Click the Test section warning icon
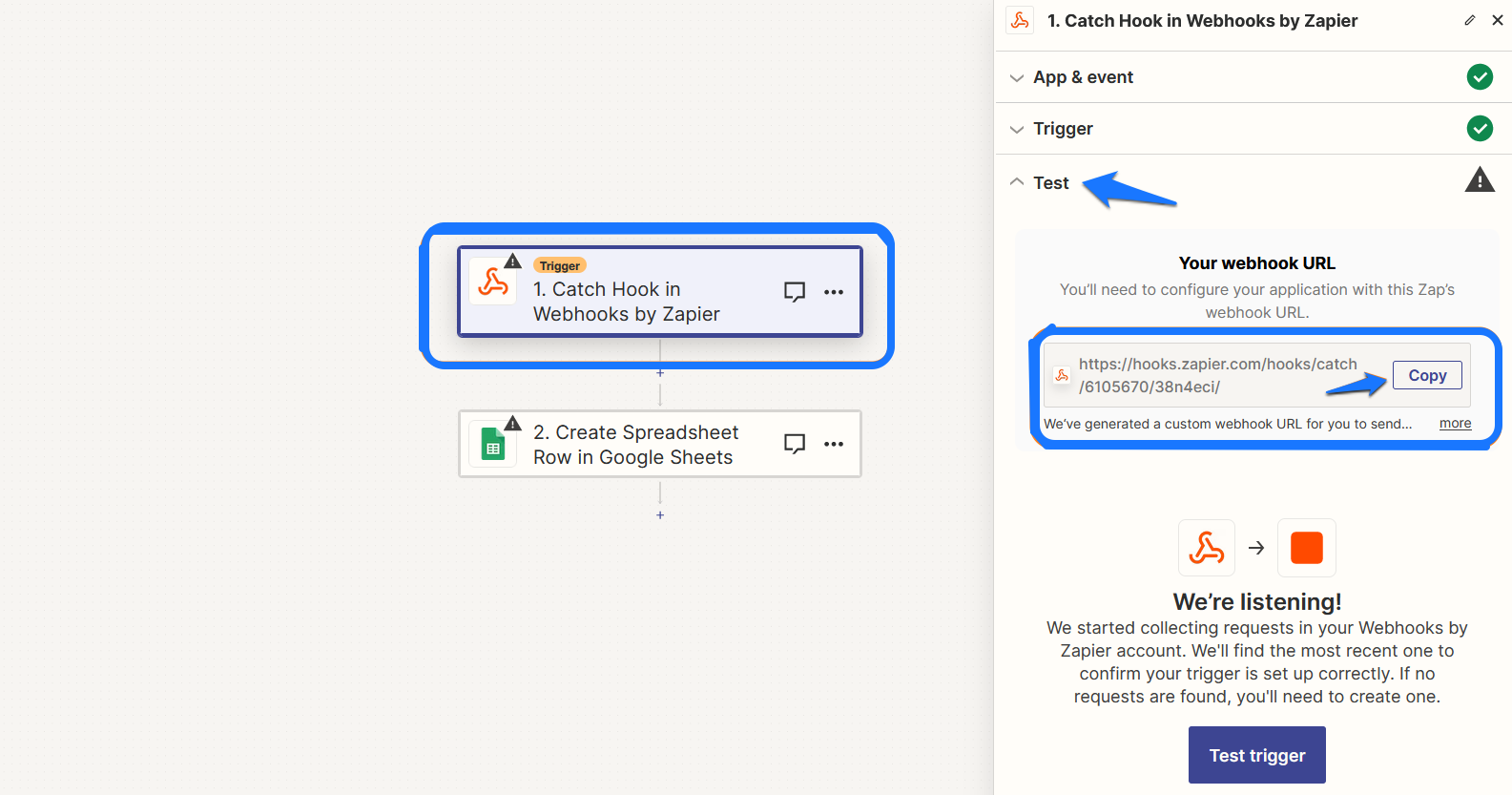The image size is (1512, 795). [x=1480, y=179]
